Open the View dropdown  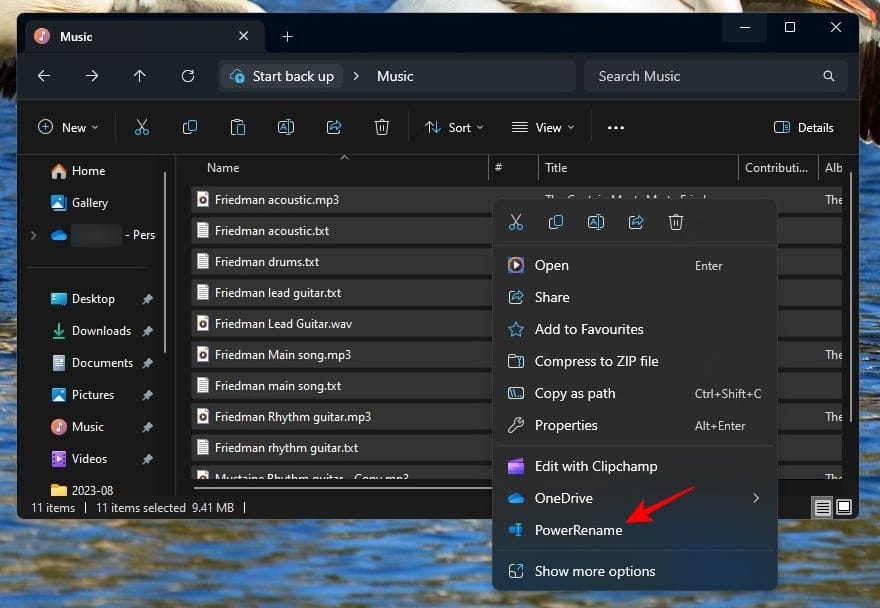(x=541, y=127)
